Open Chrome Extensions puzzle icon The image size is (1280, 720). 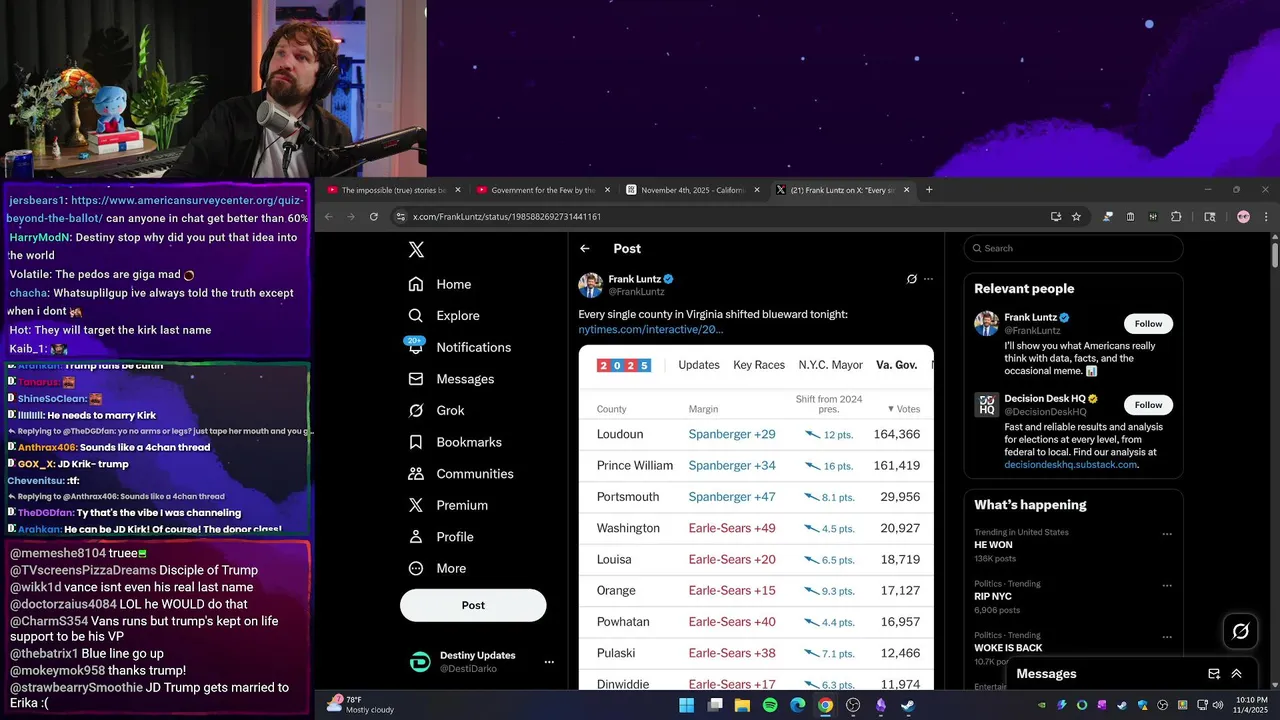1176,217
